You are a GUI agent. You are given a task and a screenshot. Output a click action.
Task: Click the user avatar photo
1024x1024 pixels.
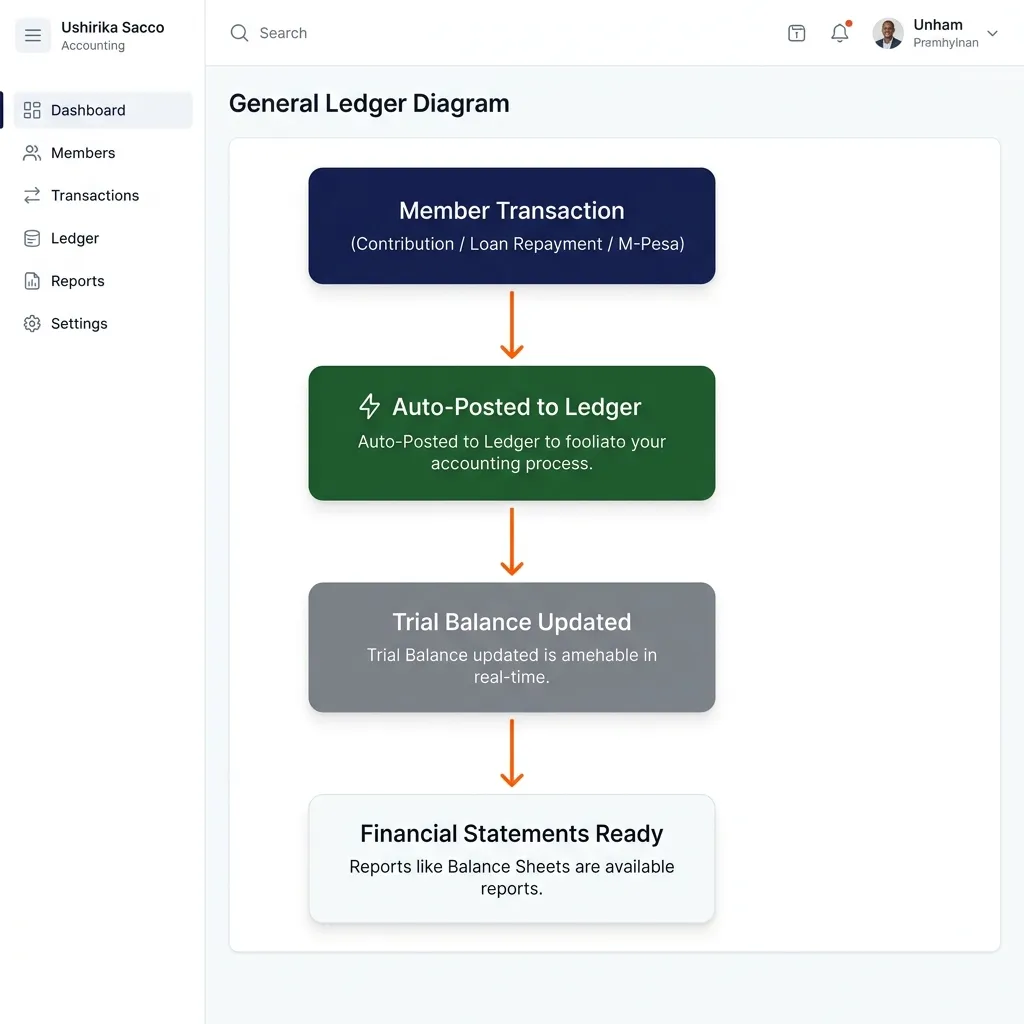coord(888,33)
